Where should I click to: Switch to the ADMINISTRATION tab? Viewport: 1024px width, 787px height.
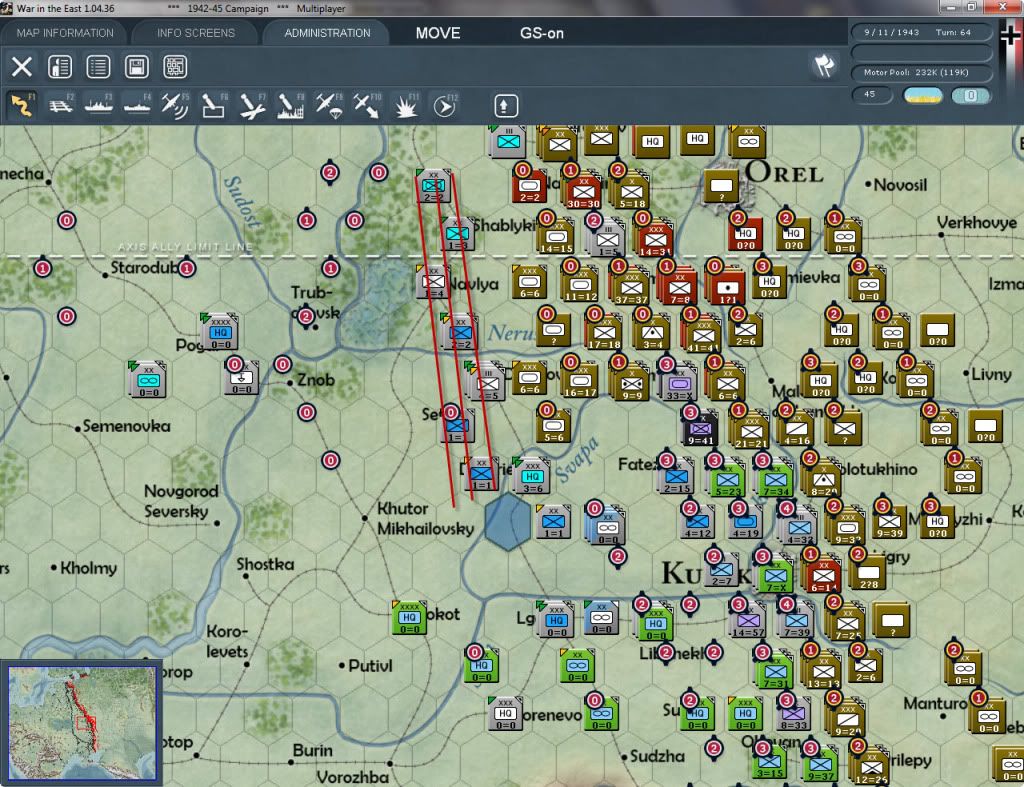pyautogui.click(x=327, y=33)
